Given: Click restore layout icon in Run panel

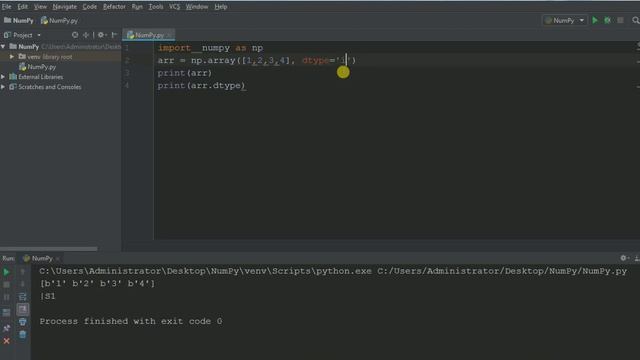Looking at the screenshot, I should (x=7, y=313).
